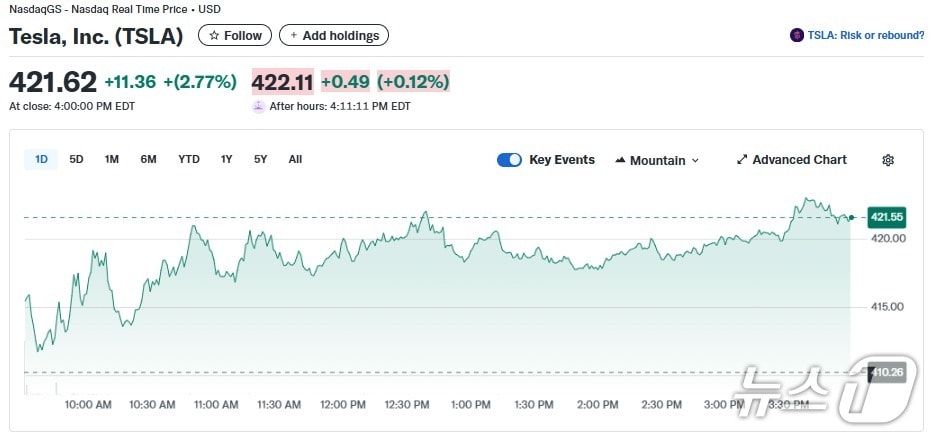Click the Mountain chart type icon
931x437 pixels.
pos(620,160)
